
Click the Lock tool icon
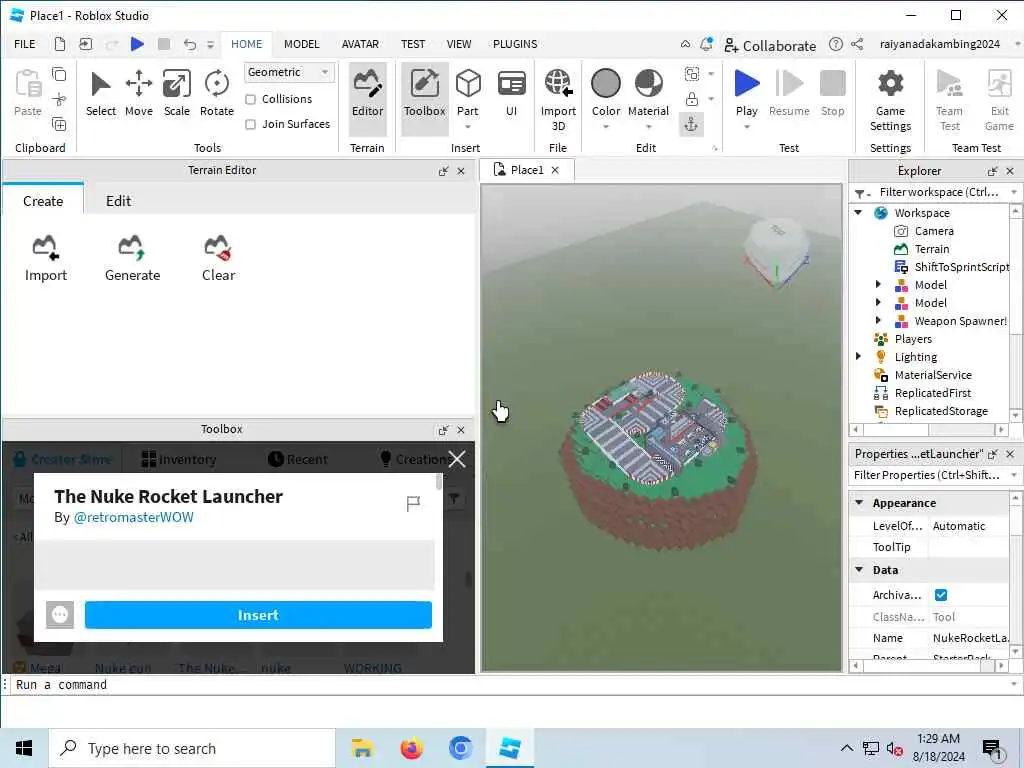(x=692, y=99)
